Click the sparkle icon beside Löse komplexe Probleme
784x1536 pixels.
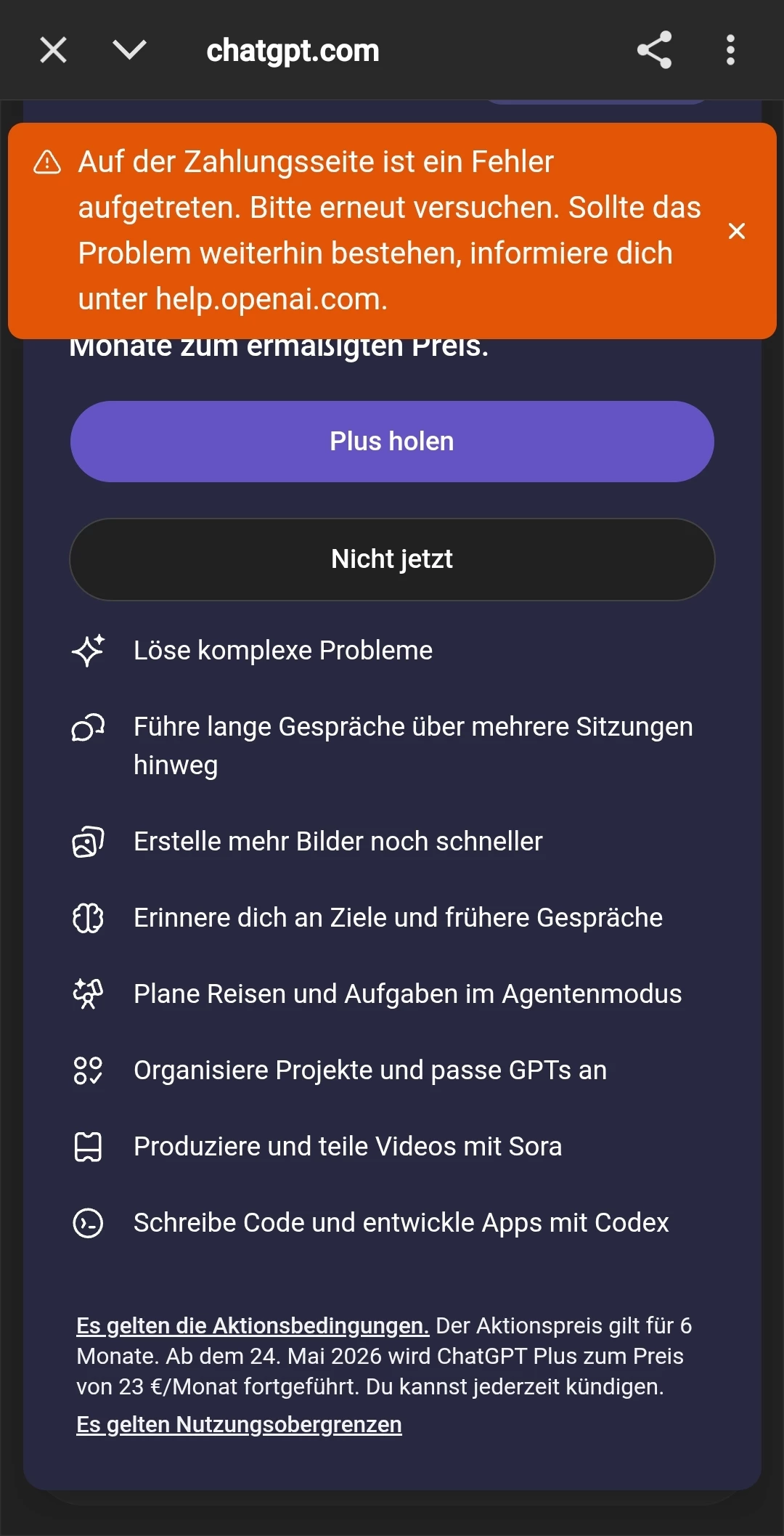(x=89, y=650)
